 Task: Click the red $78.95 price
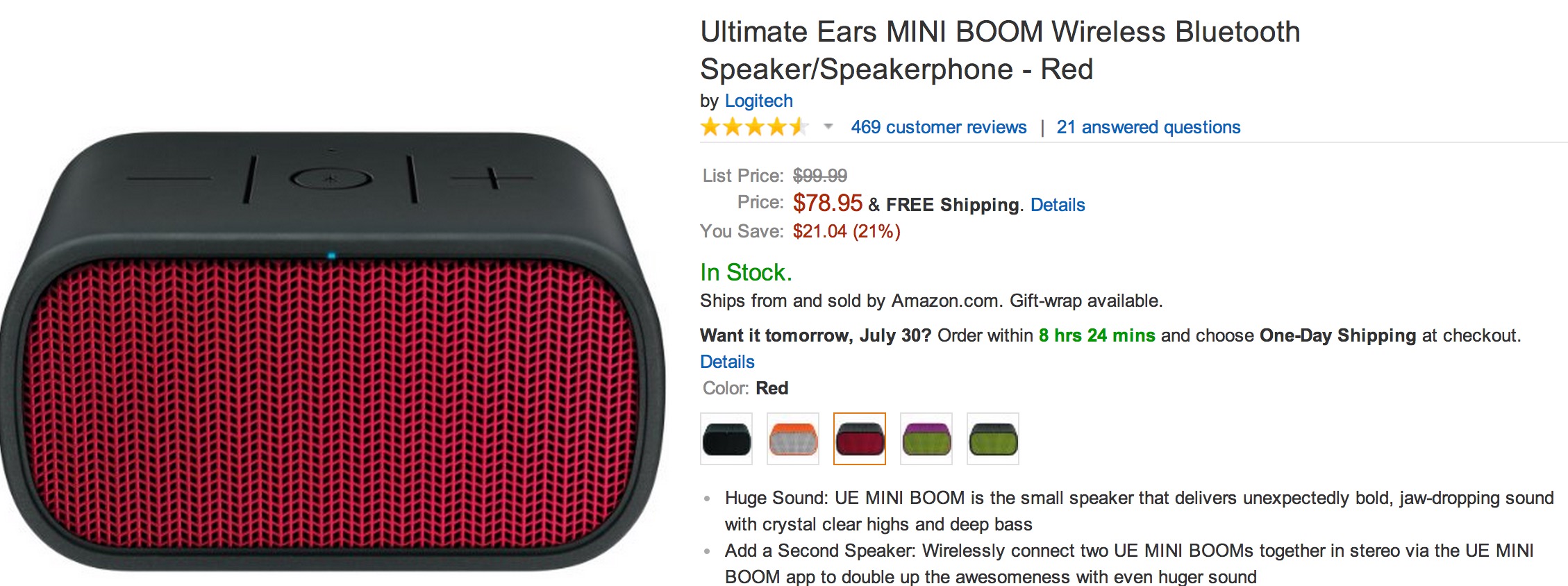tap(826, 203)
